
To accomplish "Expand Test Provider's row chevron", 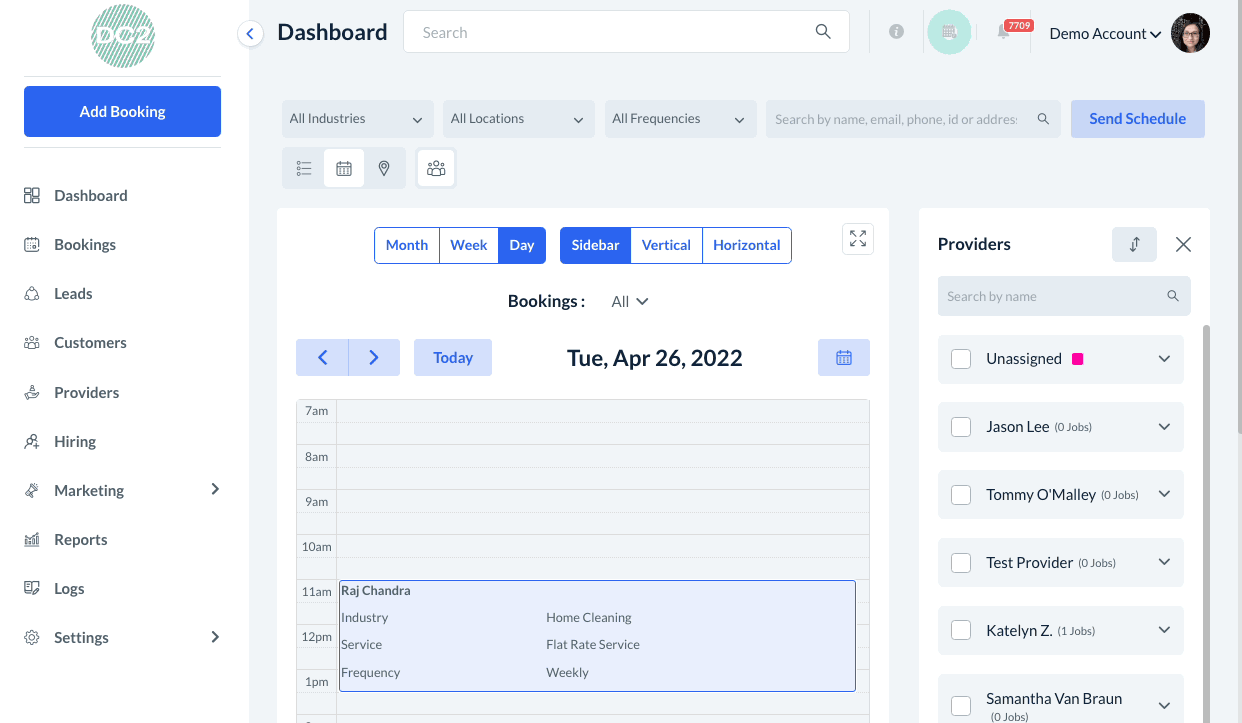I will (1164, 562).
